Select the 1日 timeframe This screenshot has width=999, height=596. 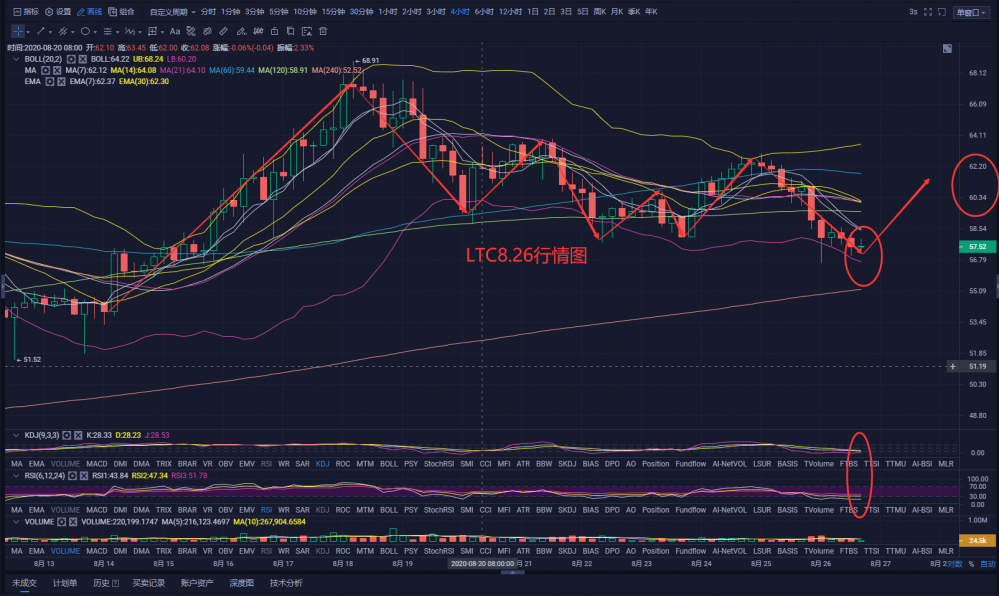(533, 12)
